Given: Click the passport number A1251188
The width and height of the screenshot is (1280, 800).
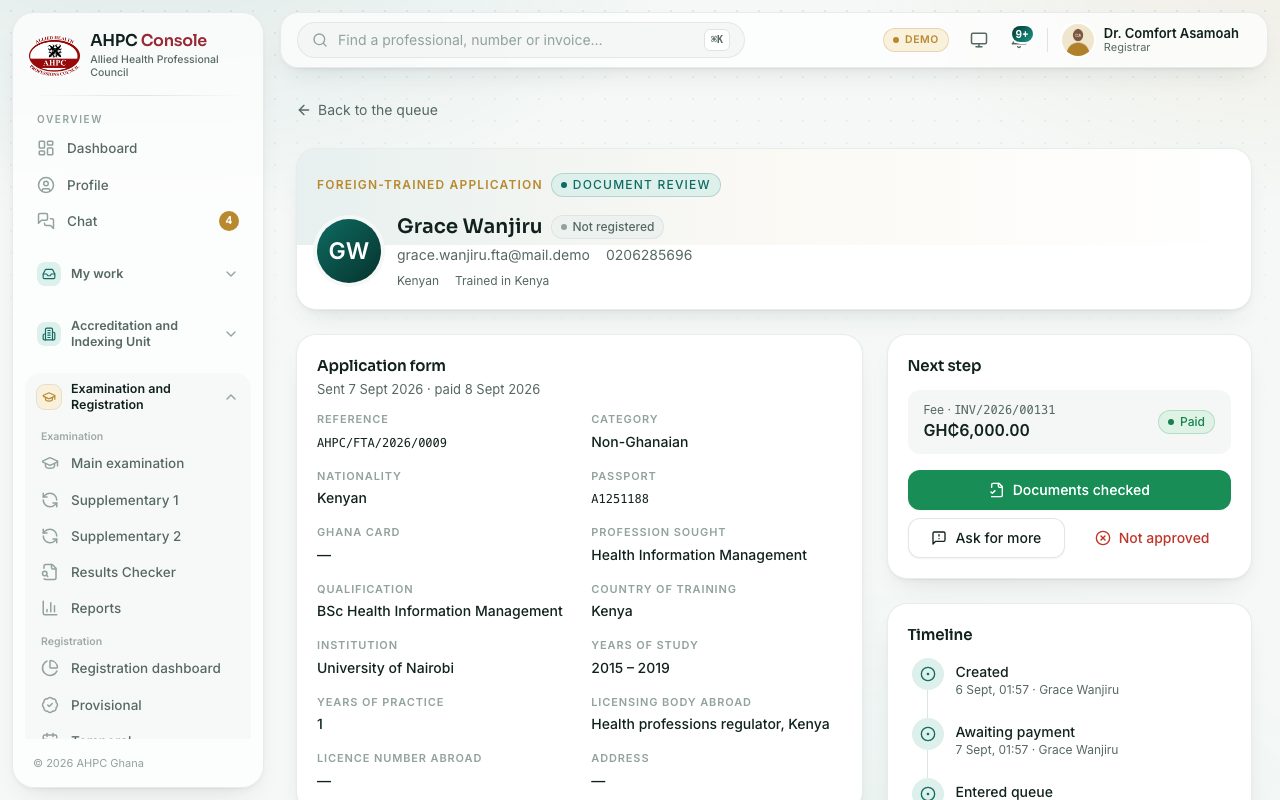Looking at the screenshot, I should (x=620, y=499).
